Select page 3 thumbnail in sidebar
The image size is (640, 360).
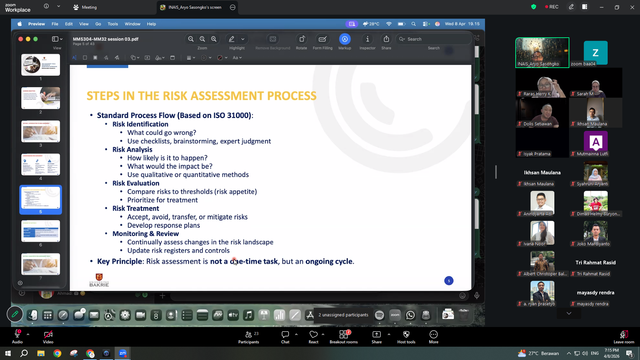(x=40, y=131)
